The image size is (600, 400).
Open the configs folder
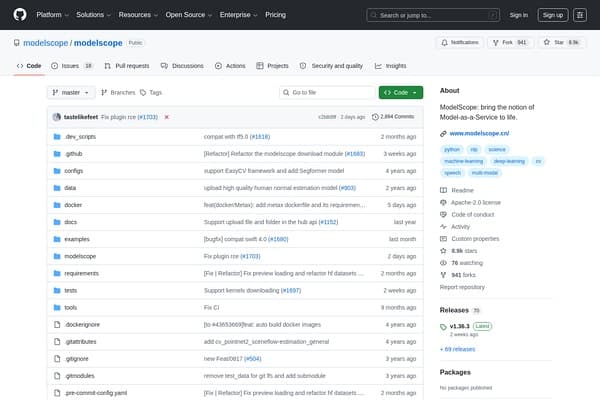pyautogui.click(x=73, y=171)
